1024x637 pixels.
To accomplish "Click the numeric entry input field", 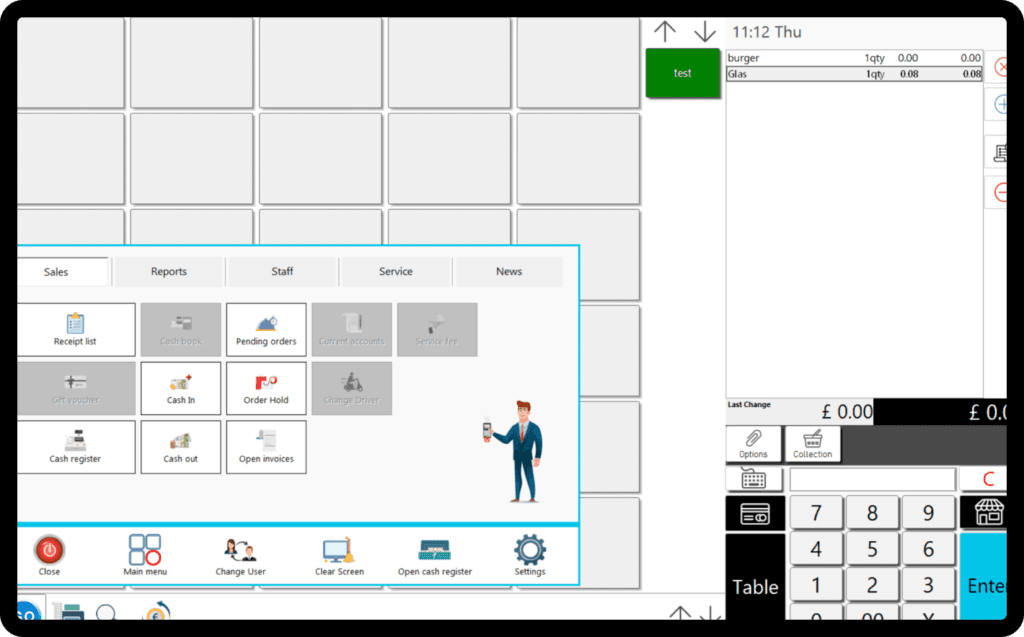I will (x=872, y=480).
